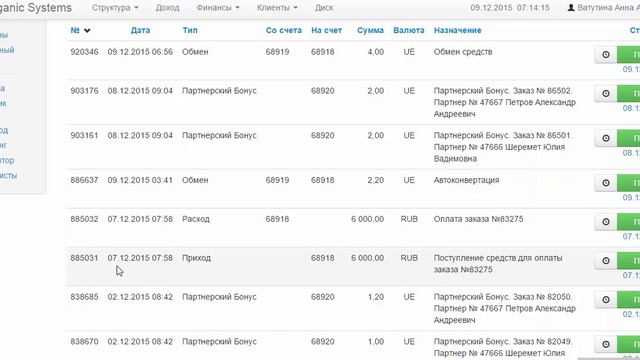Click Заказ № 82050 partner bonus description
This screenshot has width=640, height=360.
pos(504,308)
